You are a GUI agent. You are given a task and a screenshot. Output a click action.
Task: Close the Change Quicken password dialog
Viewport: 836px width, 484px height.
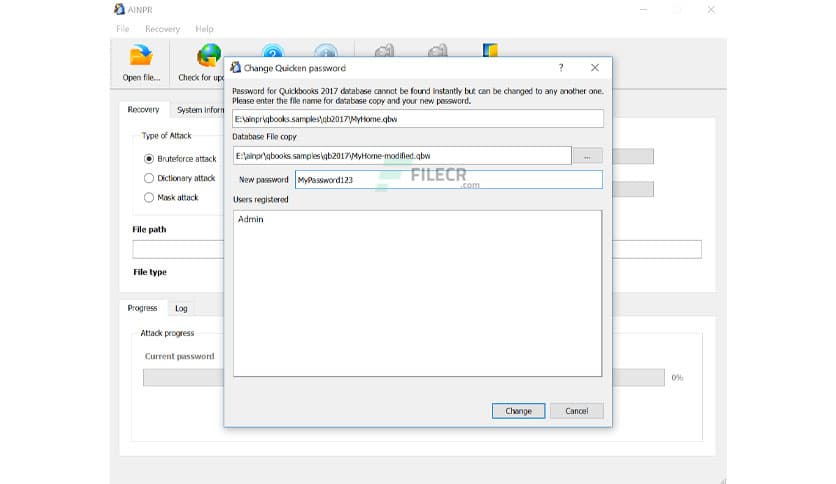click(x=595, y=68)
